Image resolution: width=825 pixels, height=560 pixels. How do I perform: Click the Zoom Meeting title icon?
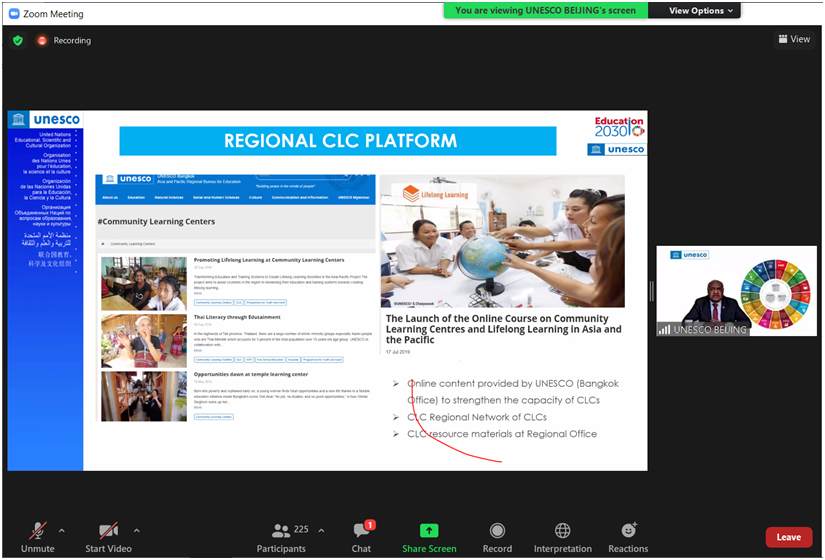point(15,14)
